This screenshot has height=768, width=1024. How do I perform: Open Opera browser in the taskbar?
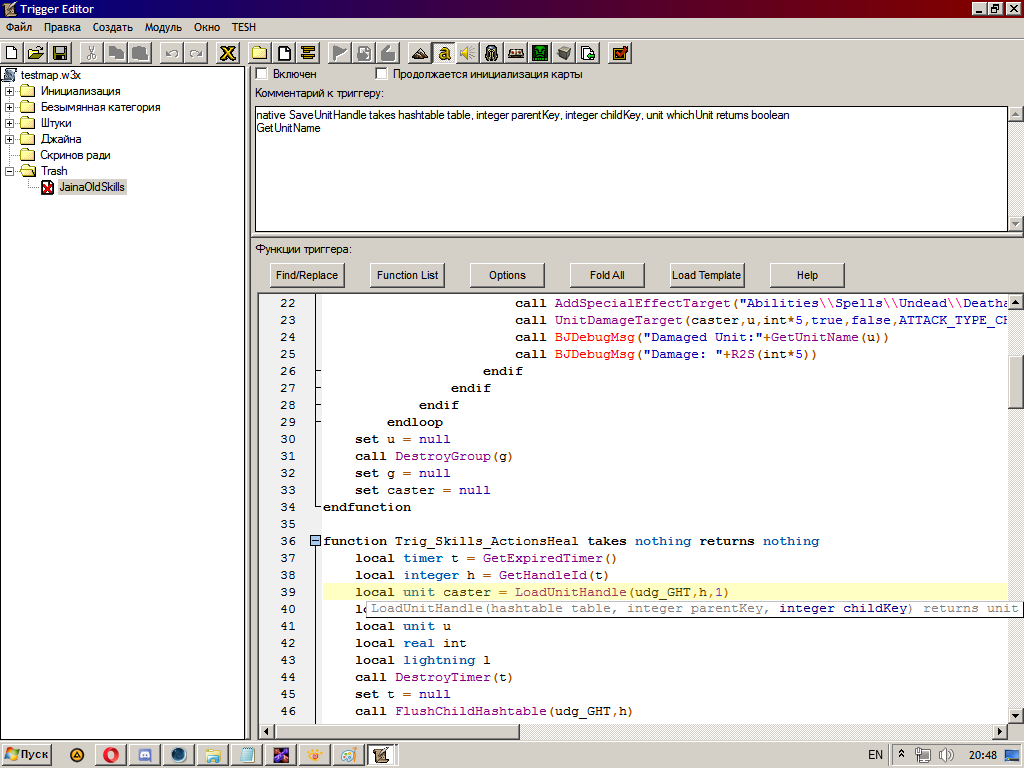tap(111, 755)
